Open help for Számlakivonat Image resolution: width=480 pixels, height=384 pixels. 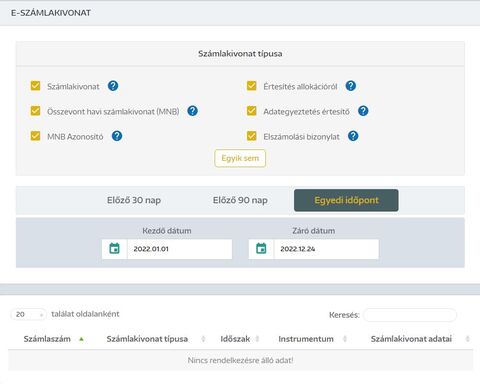click(113, 86)
